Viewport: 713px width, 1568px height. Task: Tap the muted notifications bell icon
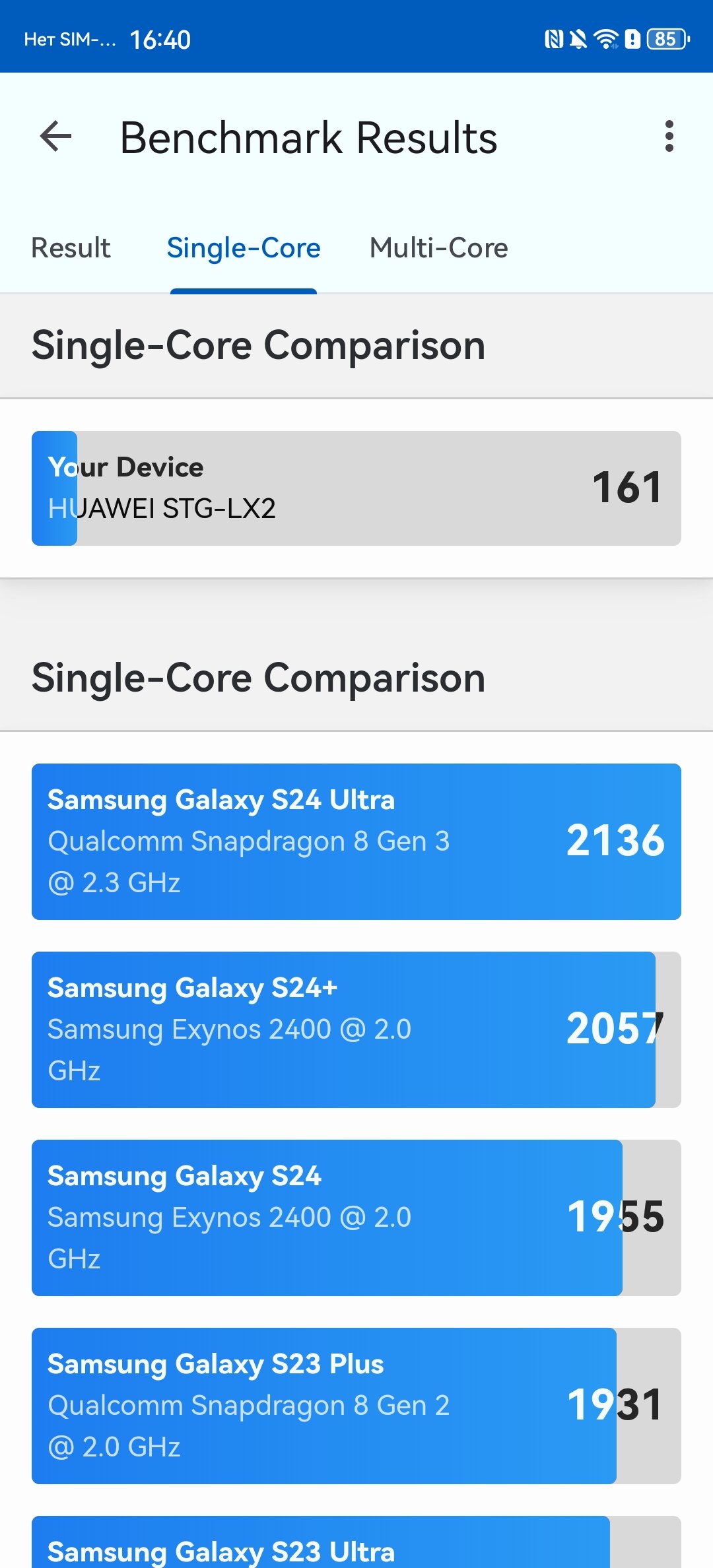click(x=578, y=40)
